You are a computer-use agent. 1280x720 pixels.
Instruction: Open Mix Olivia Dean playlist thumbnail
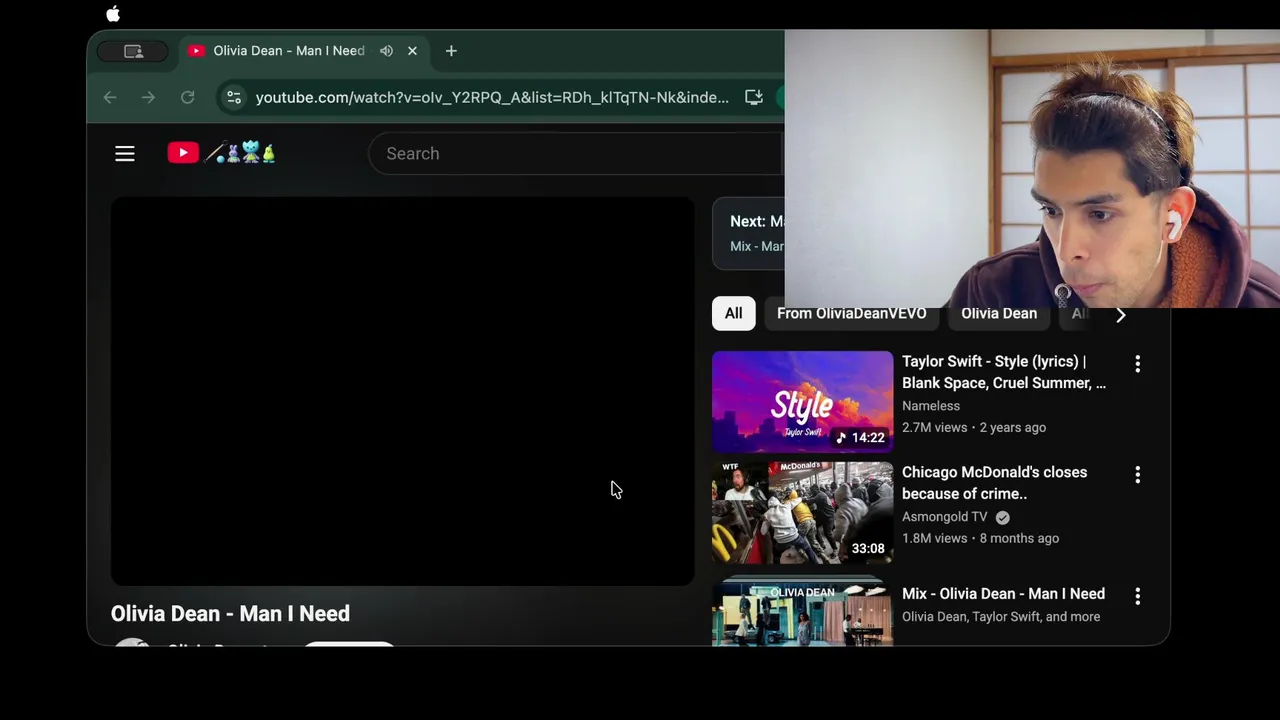802,611
